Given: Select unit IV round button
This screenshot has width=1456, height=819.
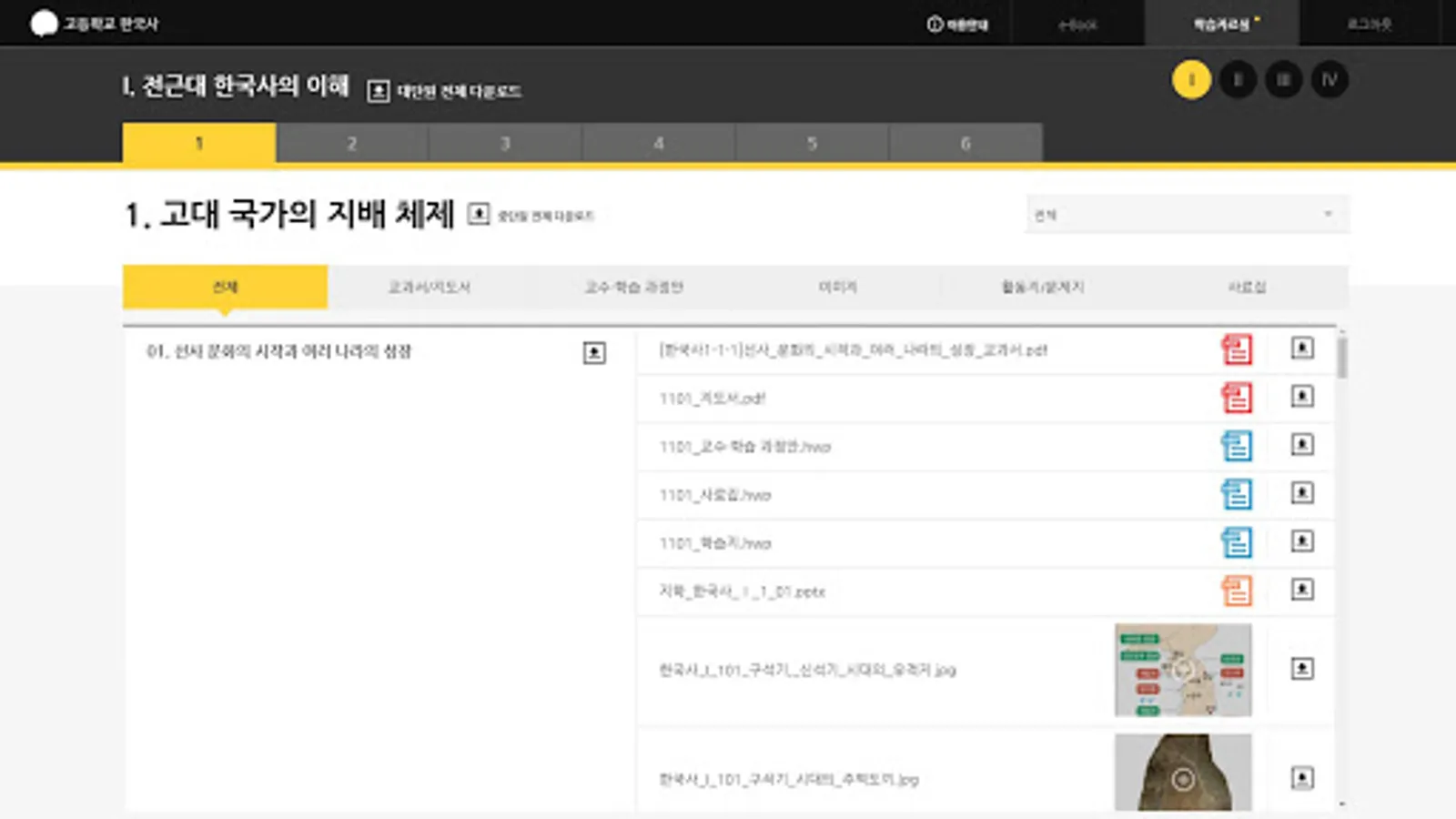Looking at the screenshot, I should point(1330,80).
